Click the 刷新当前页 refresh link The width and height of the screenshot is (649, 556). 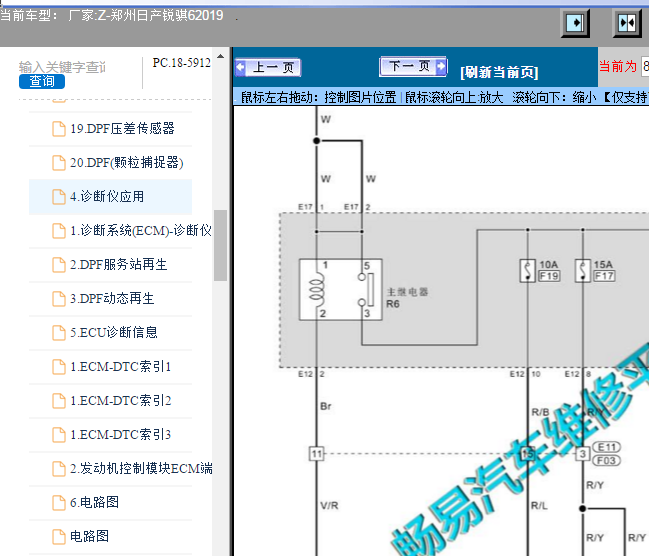[499, 72]
